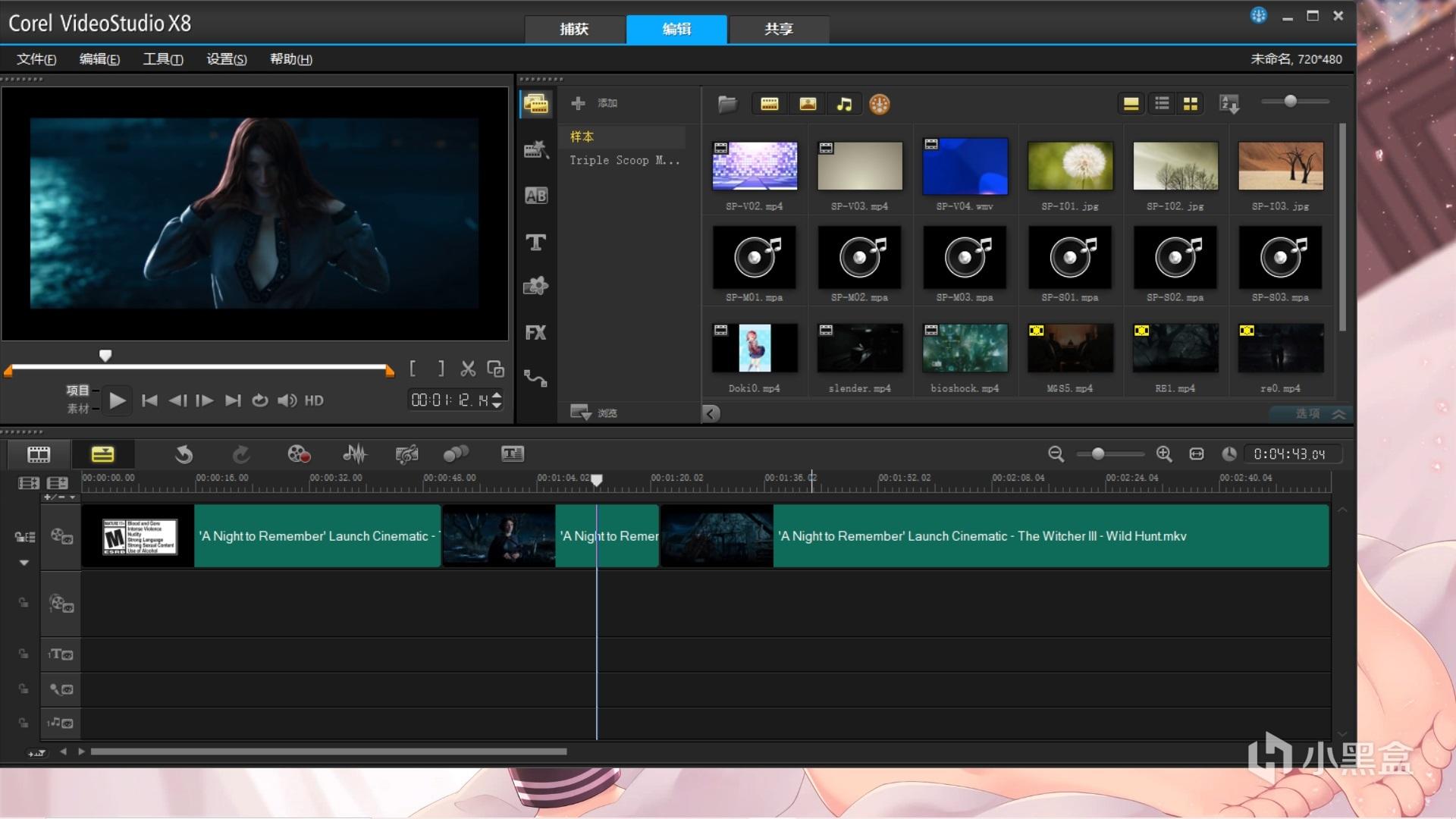Step to next frame
This screenshot has height=819, width=1456.
coord(205,400)
